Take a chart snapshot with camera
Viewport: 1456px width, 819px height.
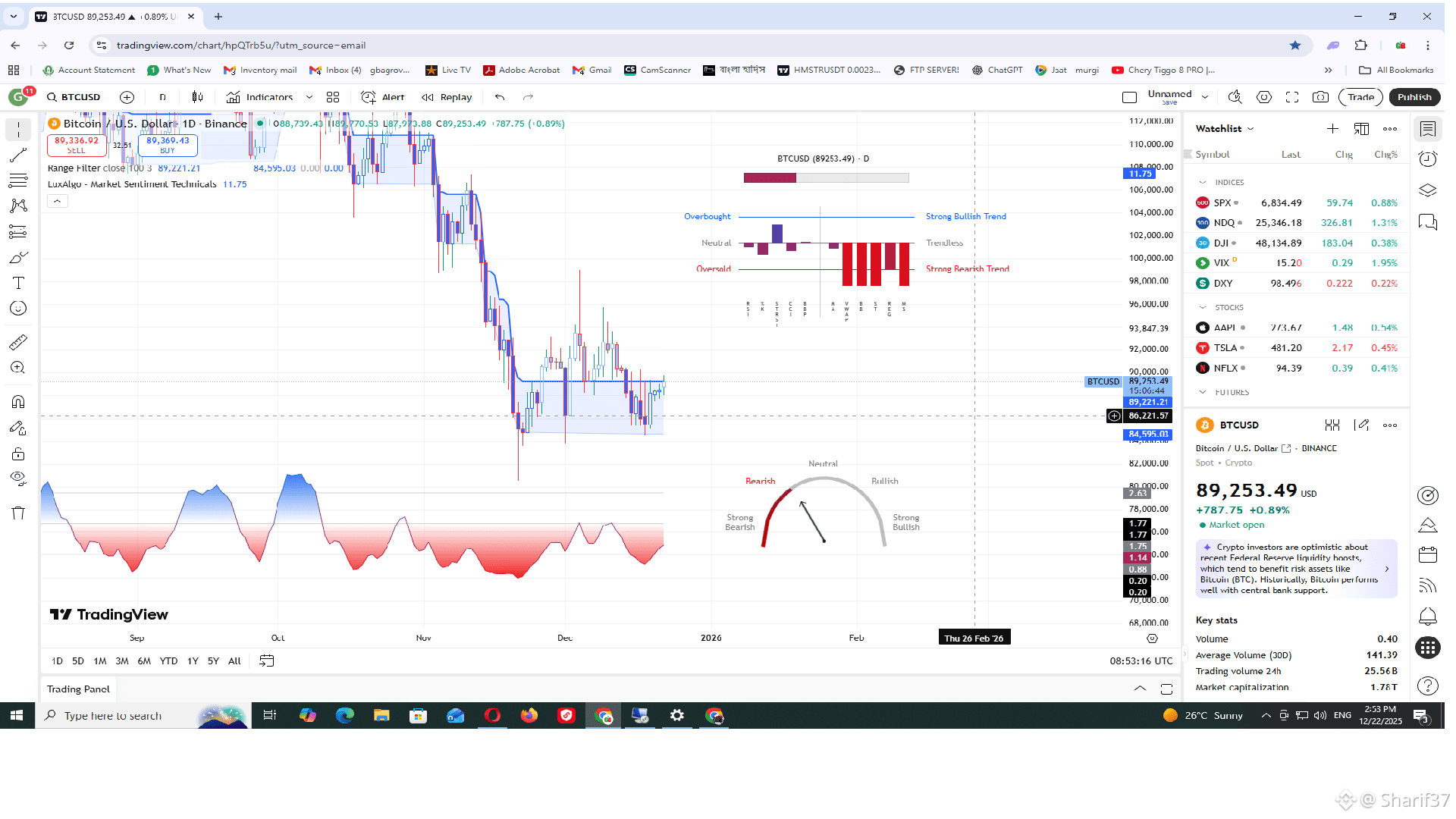tap(1320, 97)
